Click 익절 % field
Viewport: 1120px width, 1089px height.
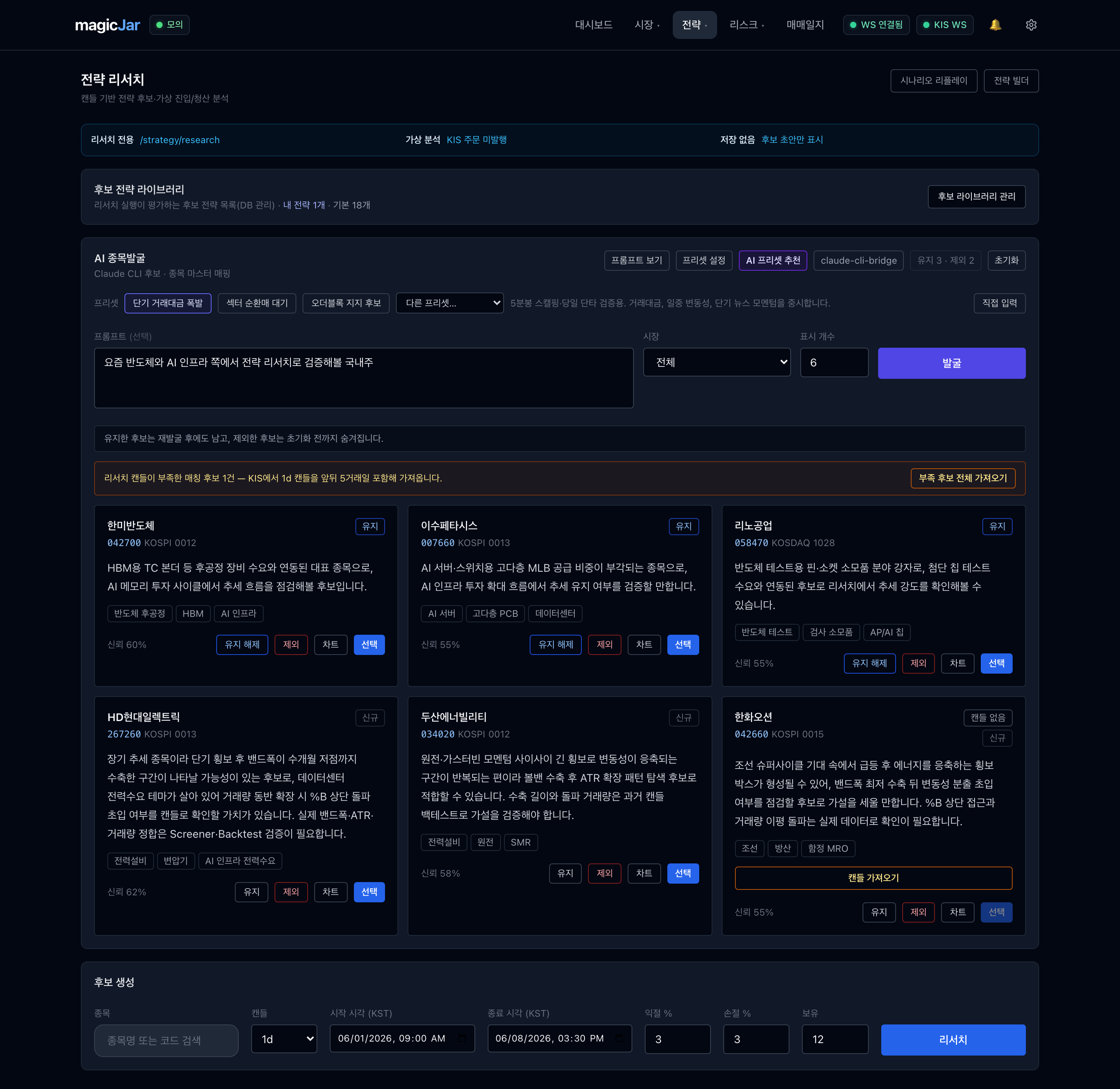(677, 1039)
